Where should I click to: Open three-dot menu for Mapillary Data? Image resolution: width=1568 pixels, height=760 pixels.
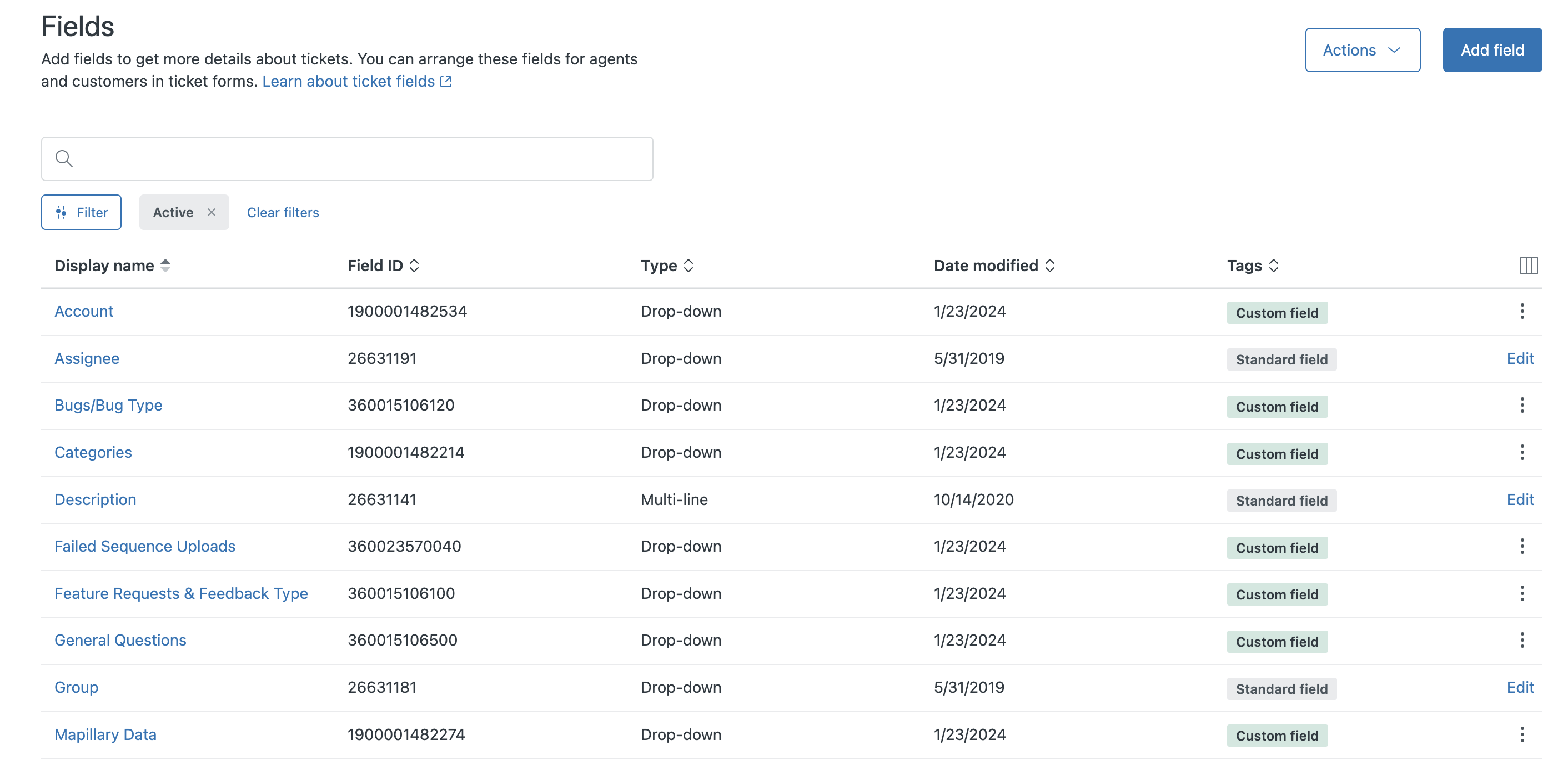point(1522,734)
